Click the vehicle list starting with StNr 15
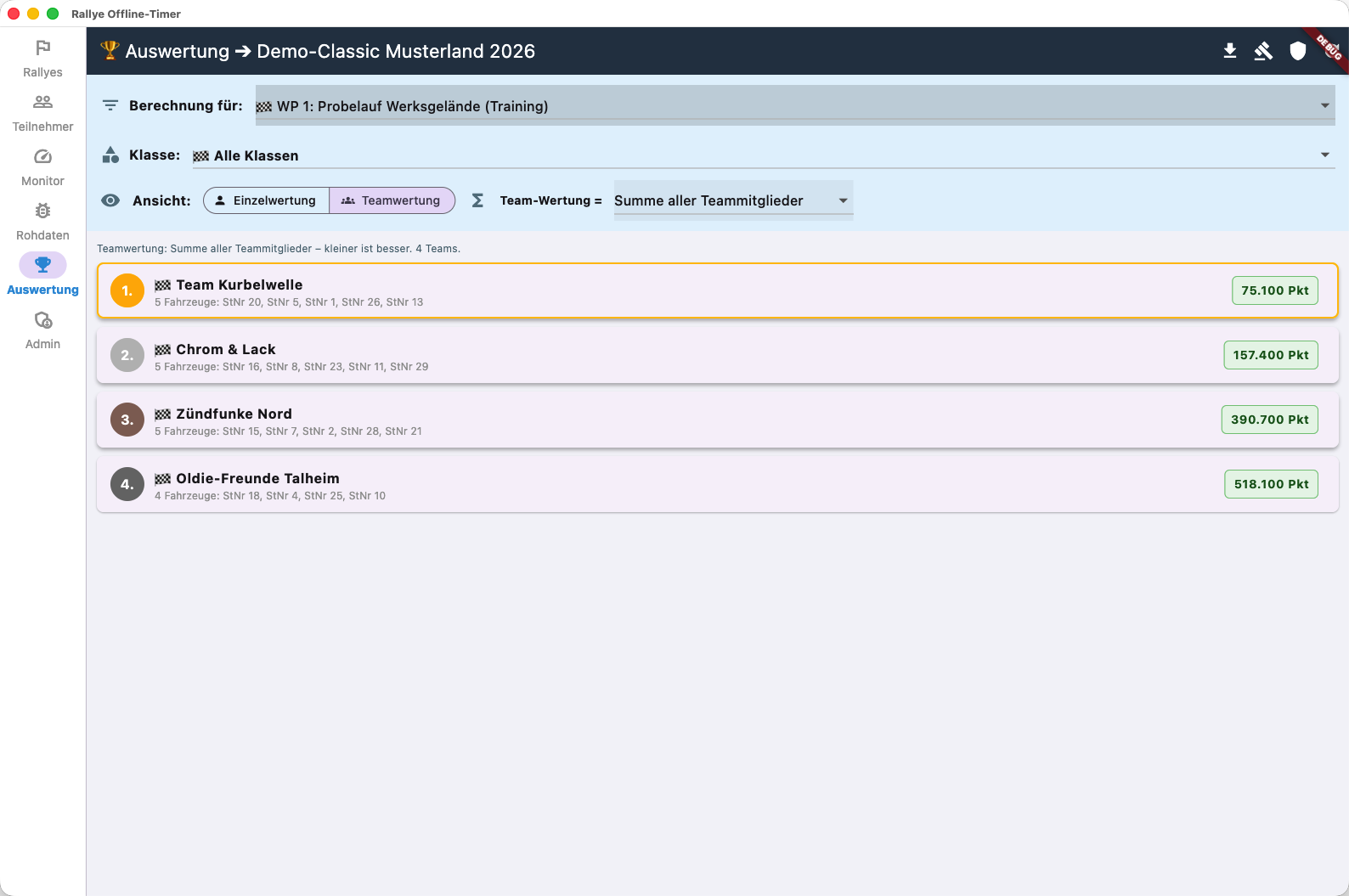Viewport: 1349px width, 896px height. coord(288,431)
